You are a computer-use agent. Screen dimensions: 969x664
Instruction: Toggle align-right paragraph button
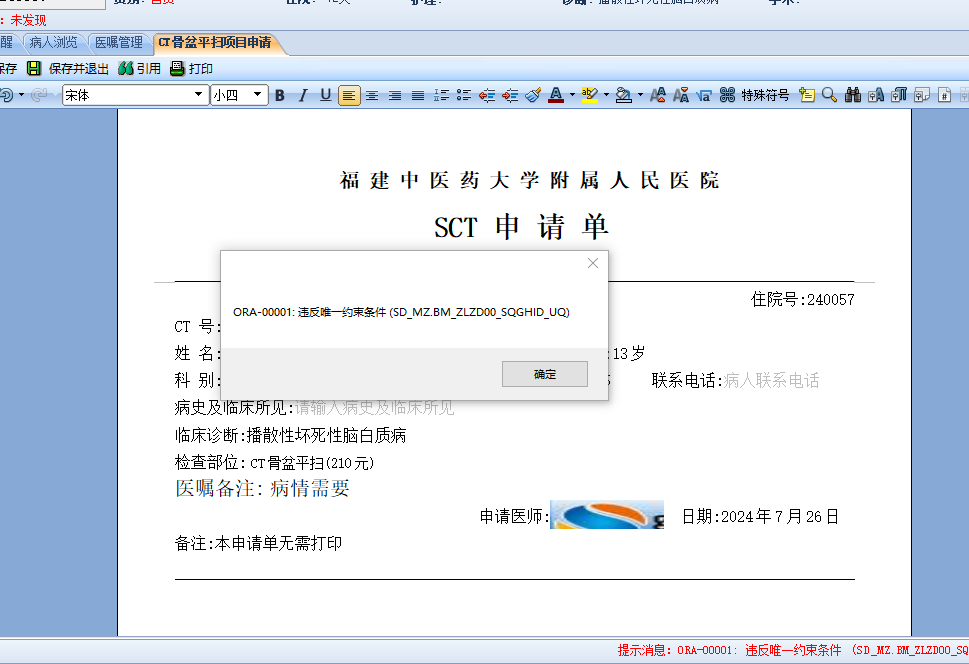coord(395,95)
